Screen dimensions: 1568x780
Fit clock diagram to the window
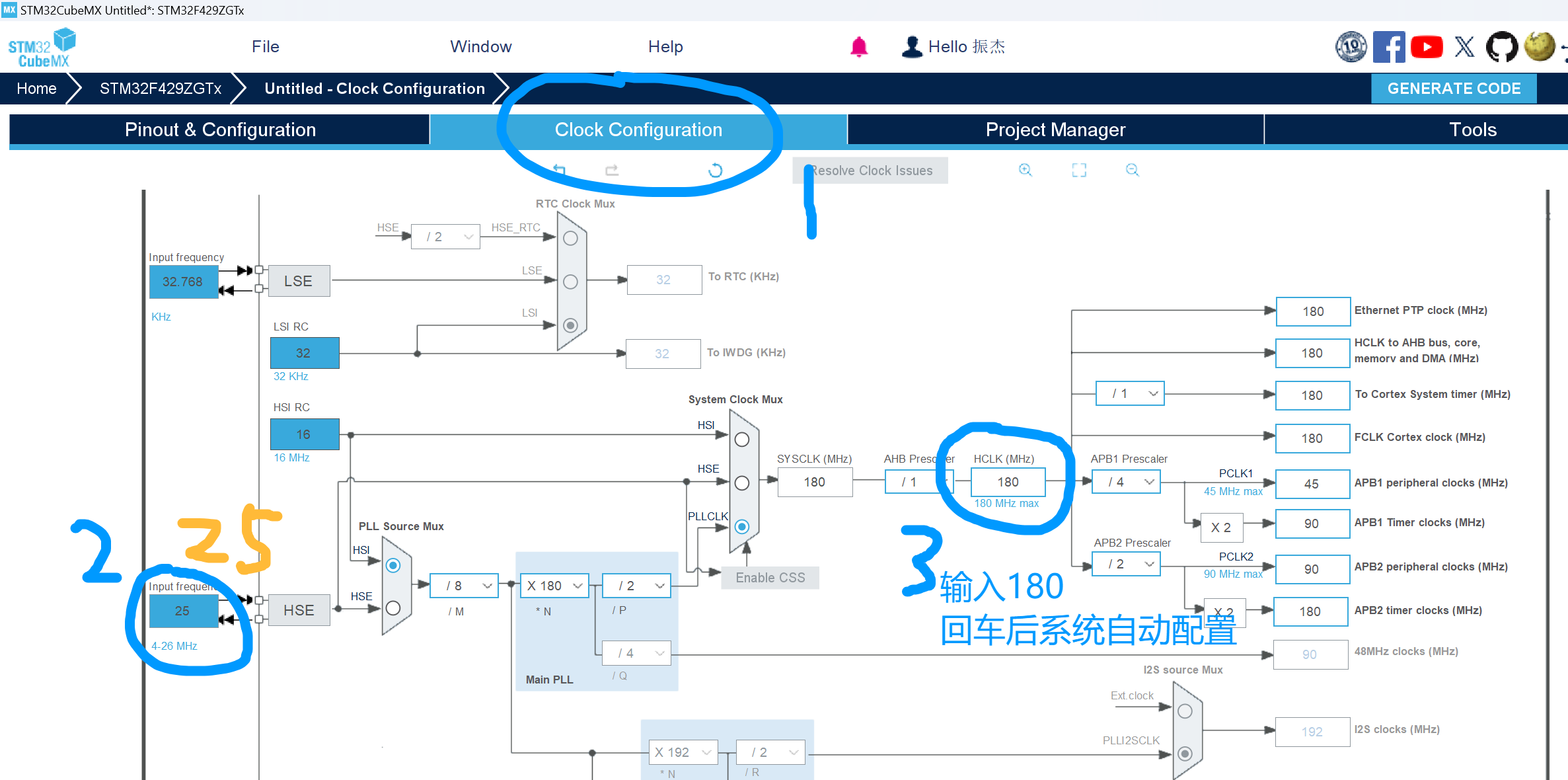[1079, 170]
